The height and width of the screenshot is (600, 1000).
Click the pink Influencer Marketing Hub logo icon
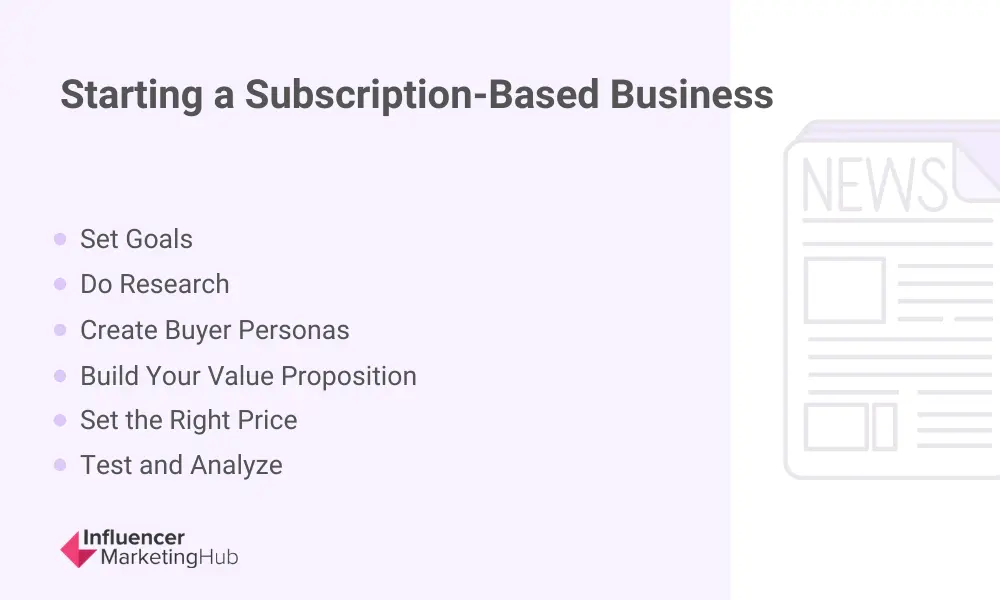coord(79,549)
